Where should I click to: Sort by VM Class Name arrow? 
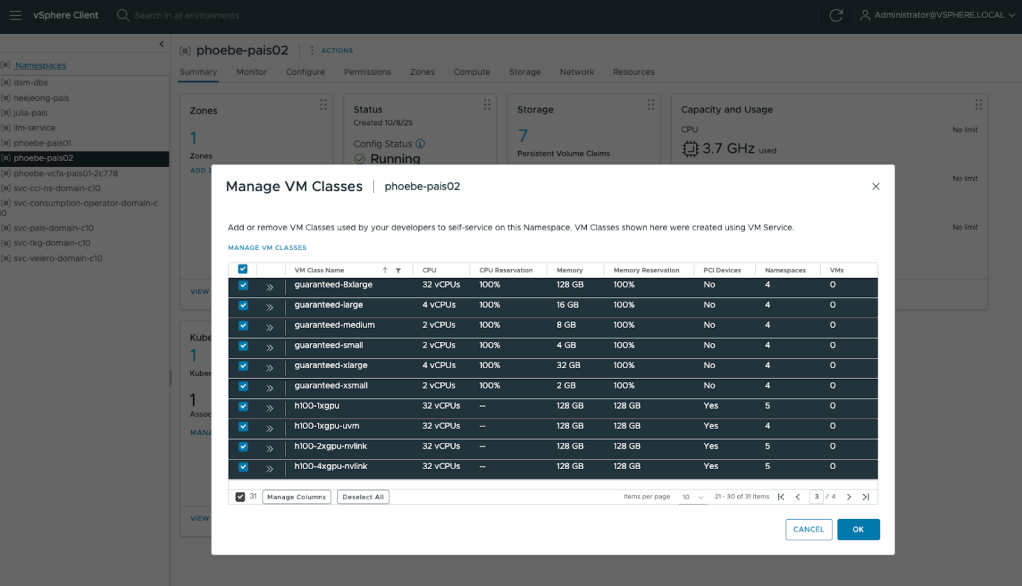click(x=385, y=270)
